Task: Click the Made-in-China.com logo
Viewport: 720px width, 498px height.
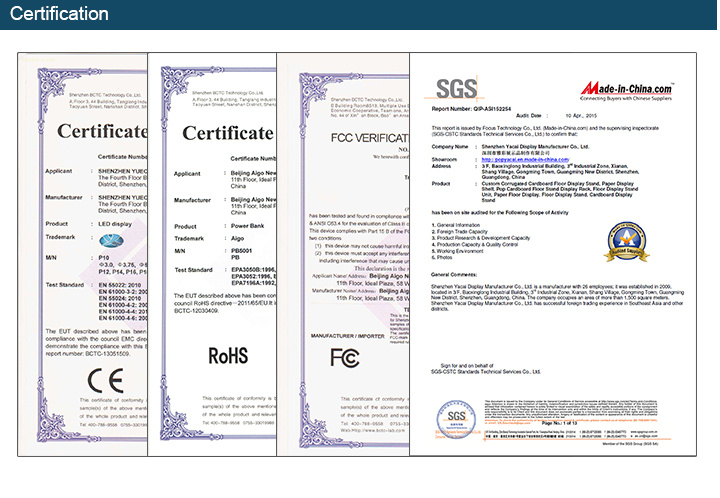Action: [x=626, y=91]
